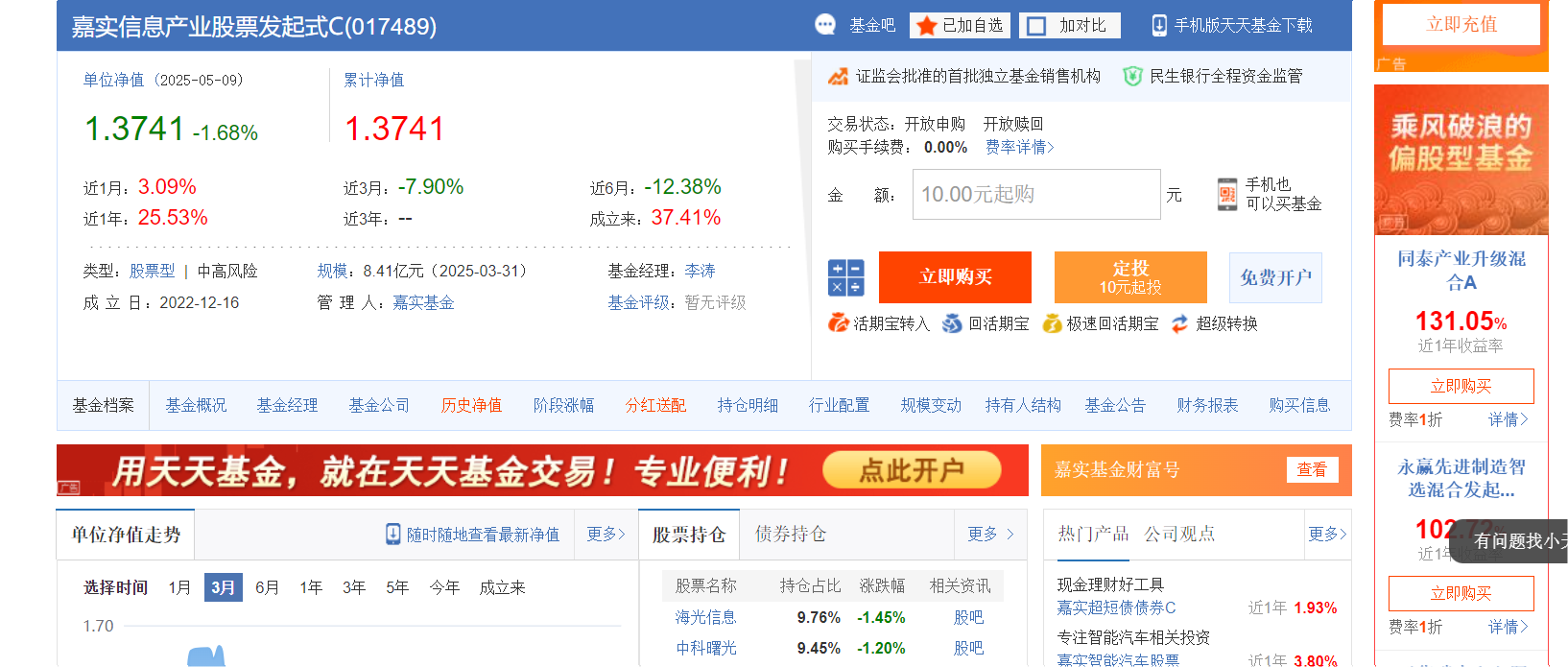Open the 行业配置 tab
This screenshot has height=667, width=1568.
click(x=839, y=405)
